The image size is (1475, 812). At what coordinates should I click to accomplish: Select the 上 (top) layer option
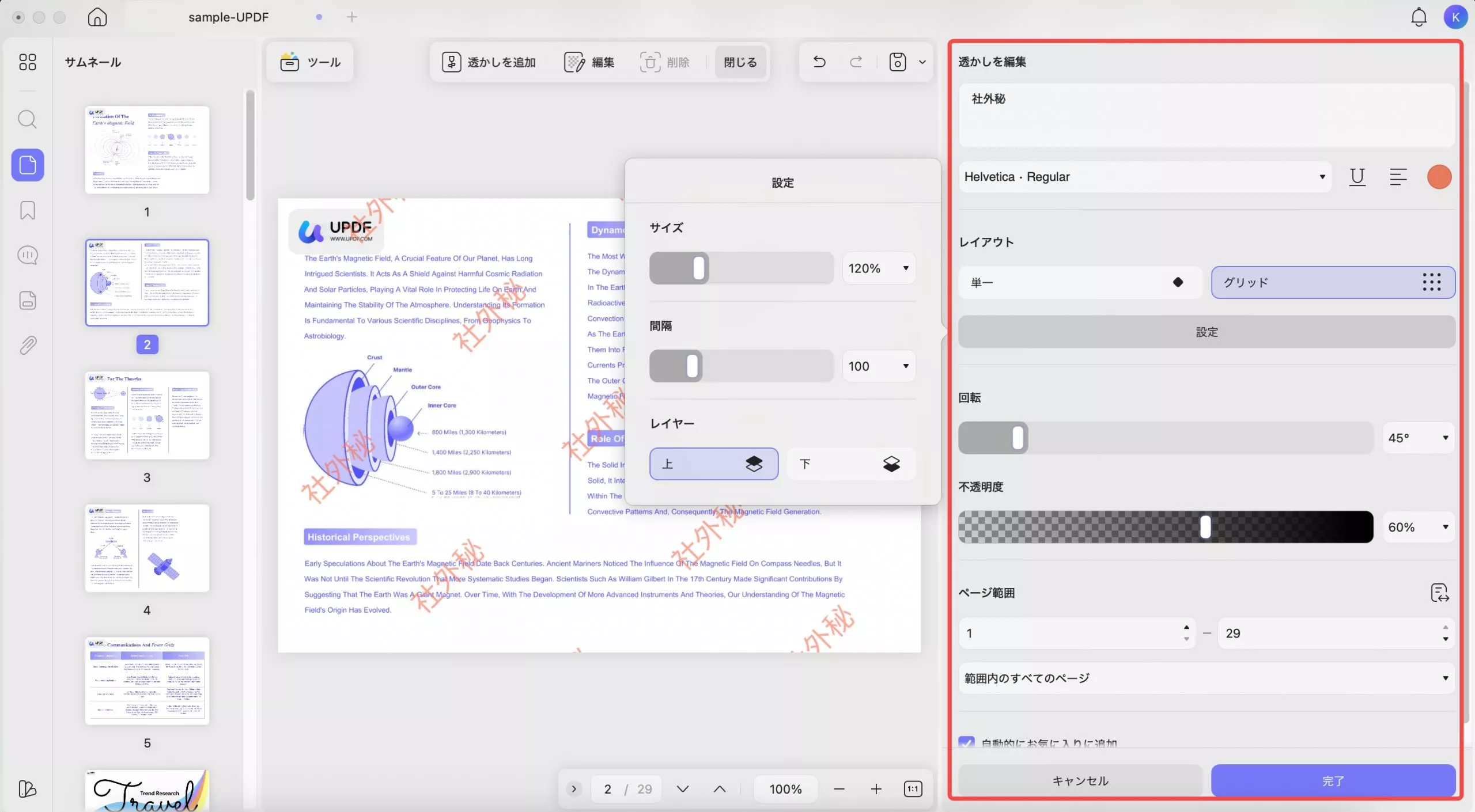[713, 464]
